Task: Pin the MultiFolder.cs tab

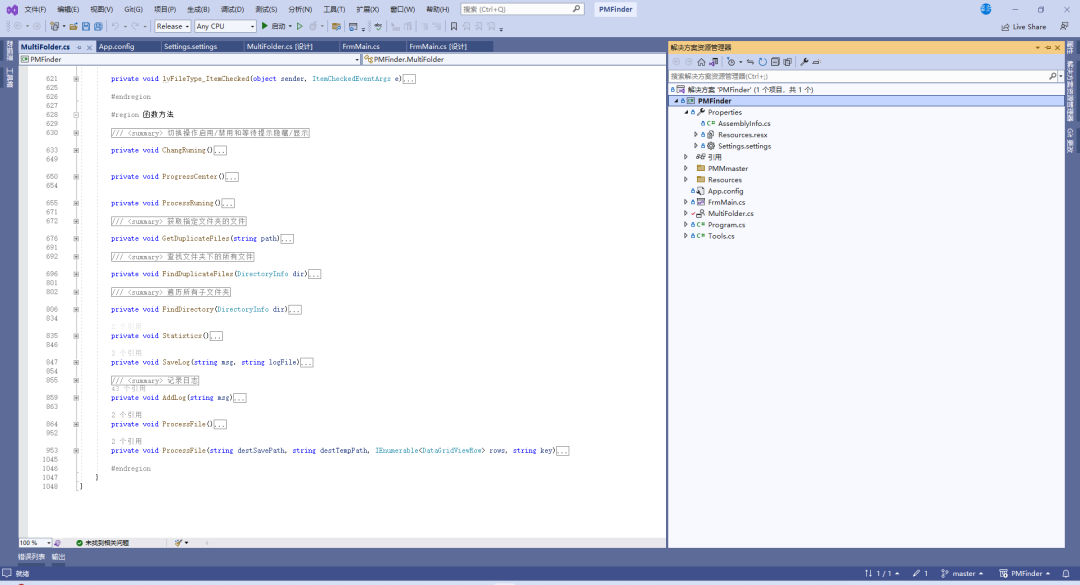Action: [x=79, y=47]
